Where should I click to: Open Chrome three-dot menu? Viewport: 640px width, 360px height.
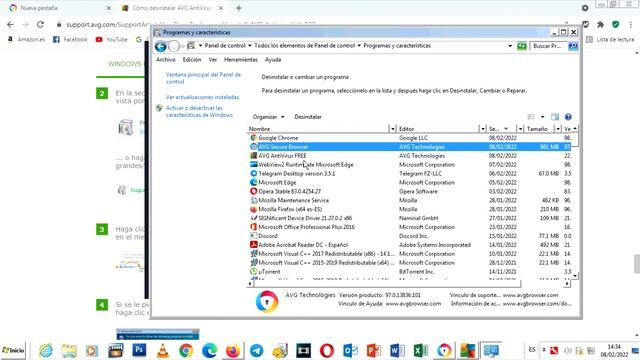[631, 24]
